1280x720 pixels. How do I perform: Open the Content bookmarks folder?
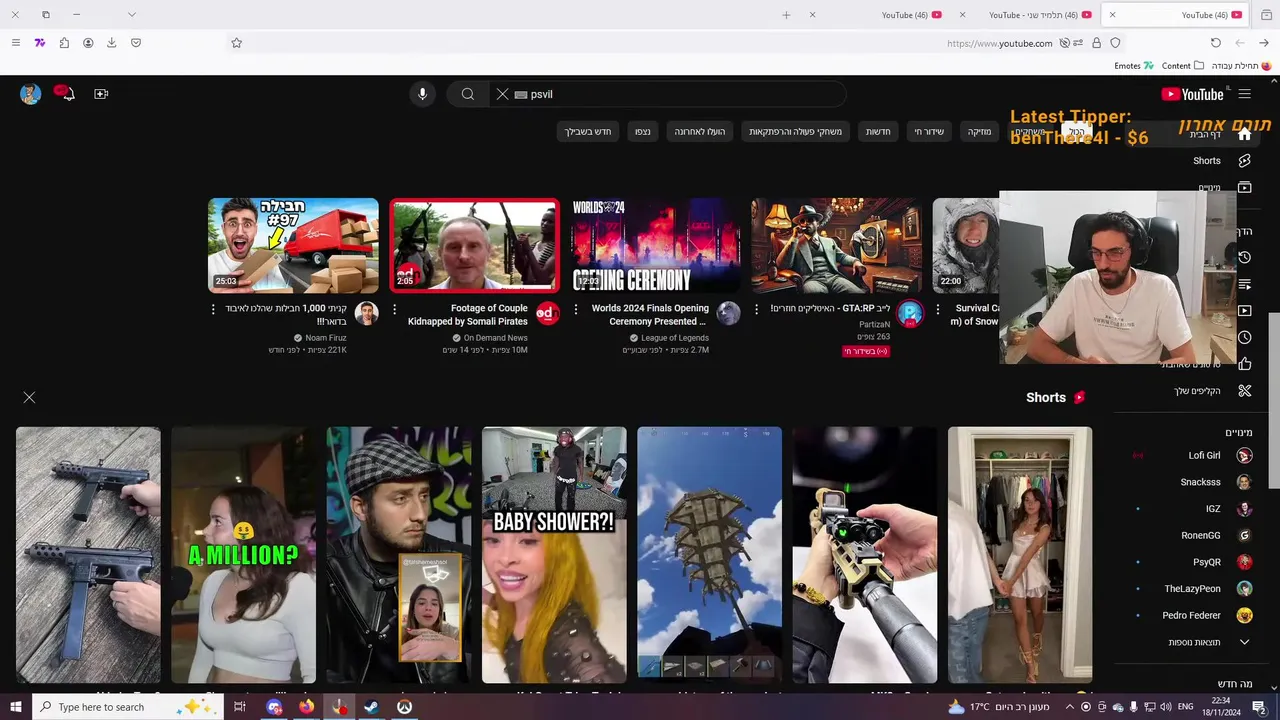1183,66
